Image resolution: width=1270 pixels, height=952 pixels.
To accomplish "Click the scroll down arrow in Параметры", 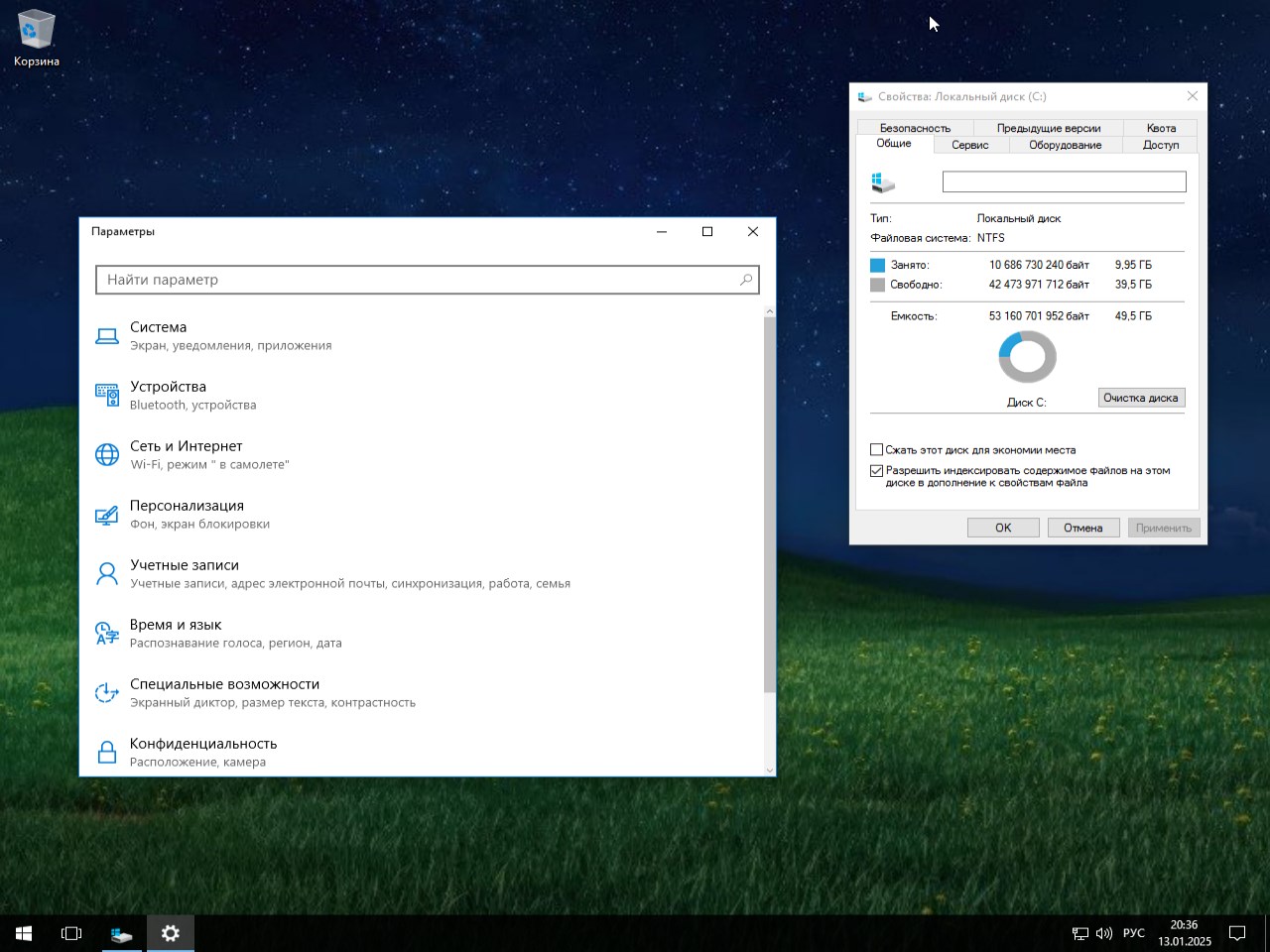I will pos(769,770).
